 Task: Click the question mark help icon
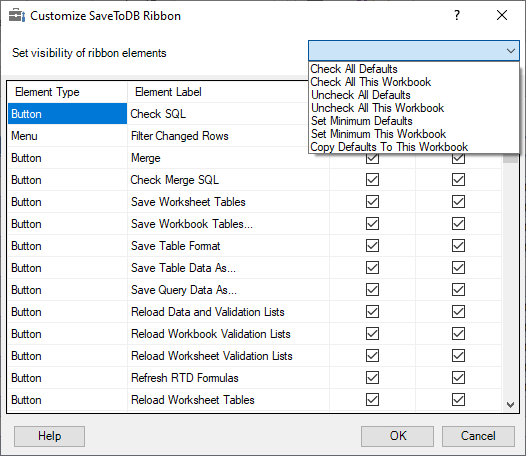[x=457, y=15]
